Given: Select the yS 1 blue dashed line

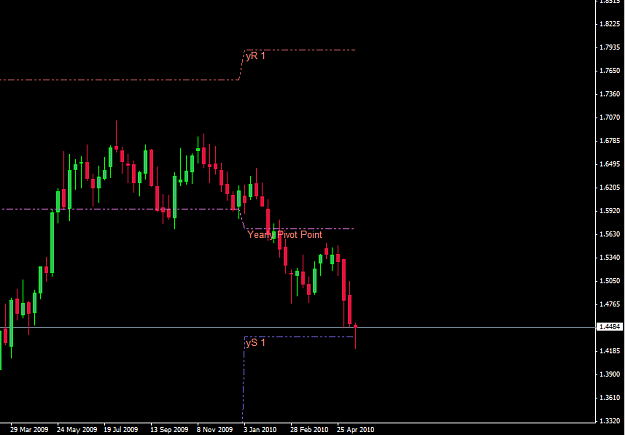Looking at the screenshot, I should coord(299,337).
